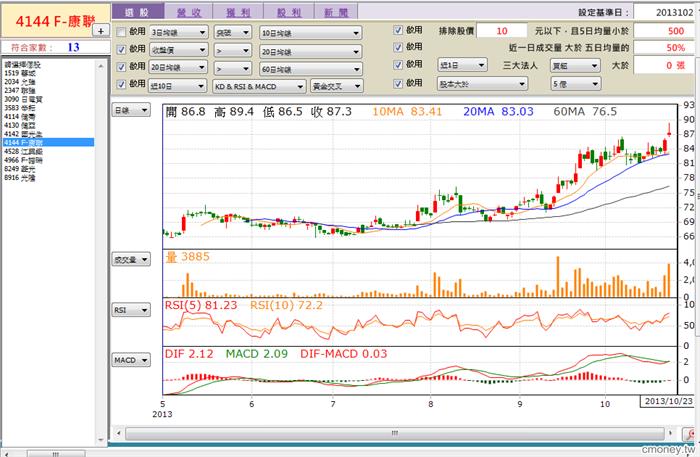Open the 黃金交叉 dropdown

click(337, 86)
